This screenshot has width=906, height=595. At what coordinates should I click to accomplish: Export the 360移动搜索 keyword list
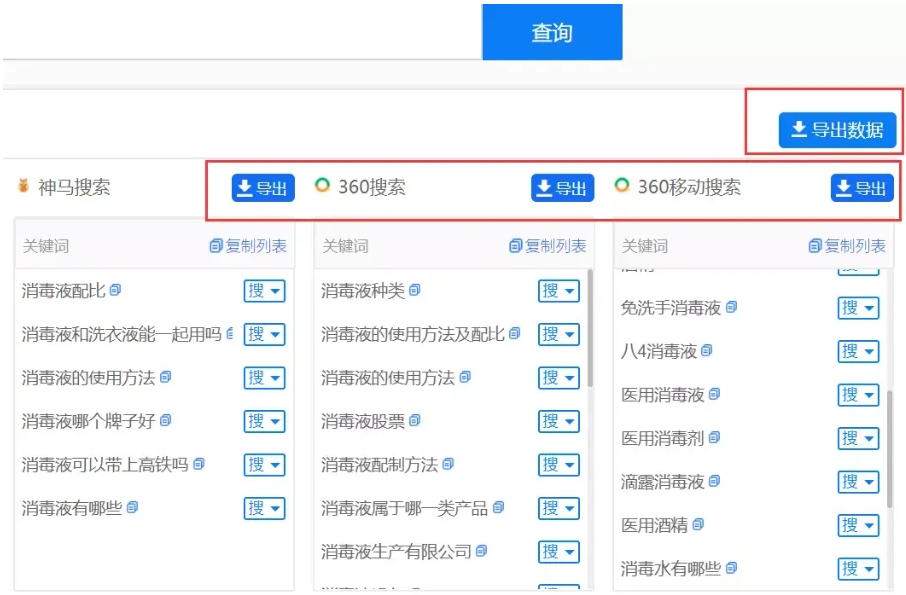[x=862, y=188]
